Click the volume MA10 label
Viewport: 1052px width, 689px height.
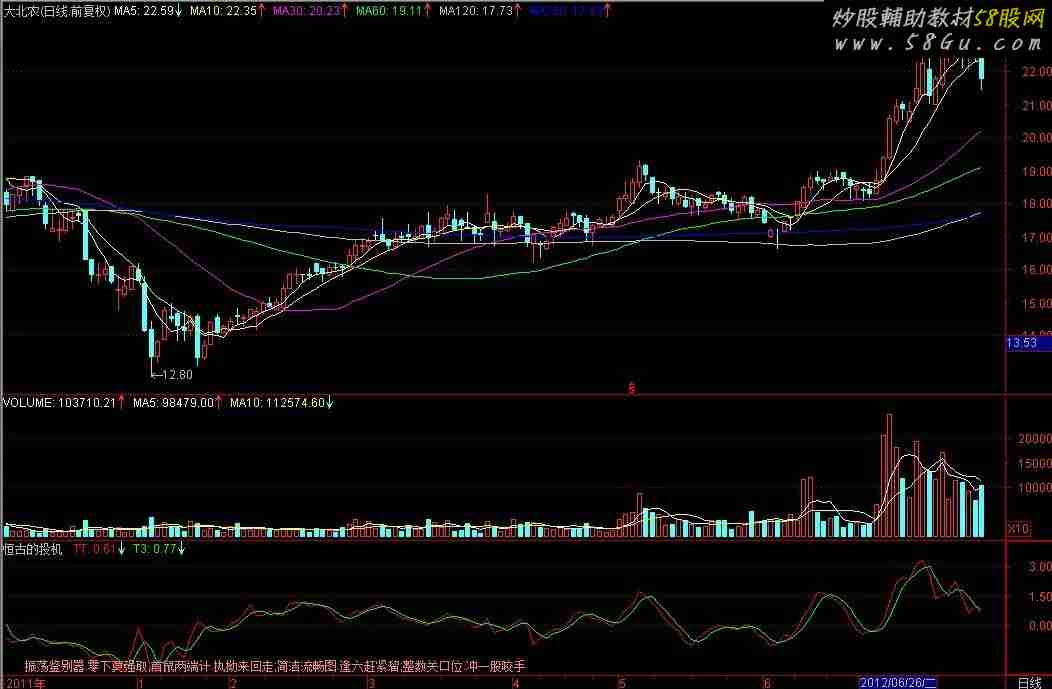[x=280, y=403]
